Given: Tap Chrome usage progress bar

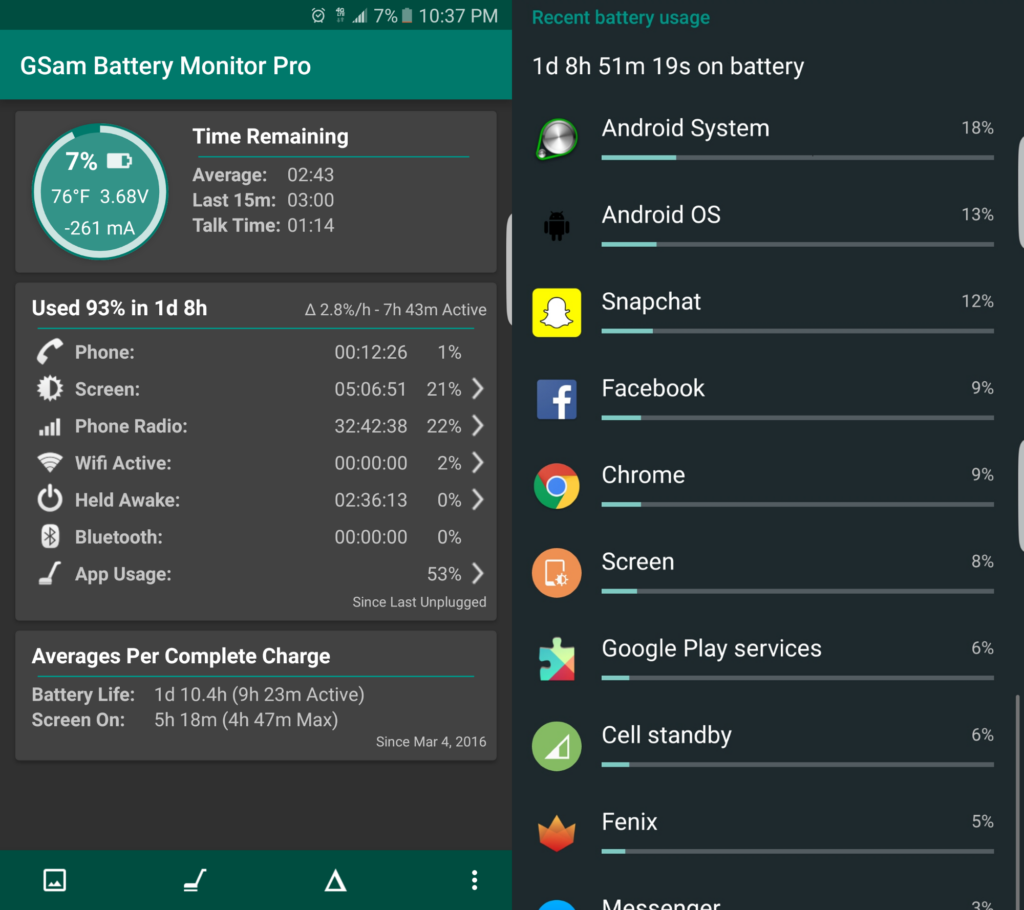Looking at the screenshot, I should click(x=797, y=504).
